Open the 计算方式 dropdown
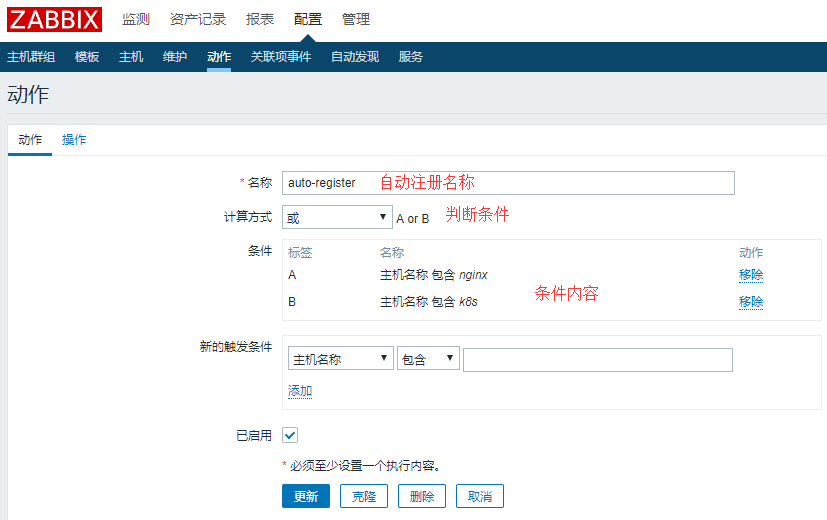 [337, 217]
